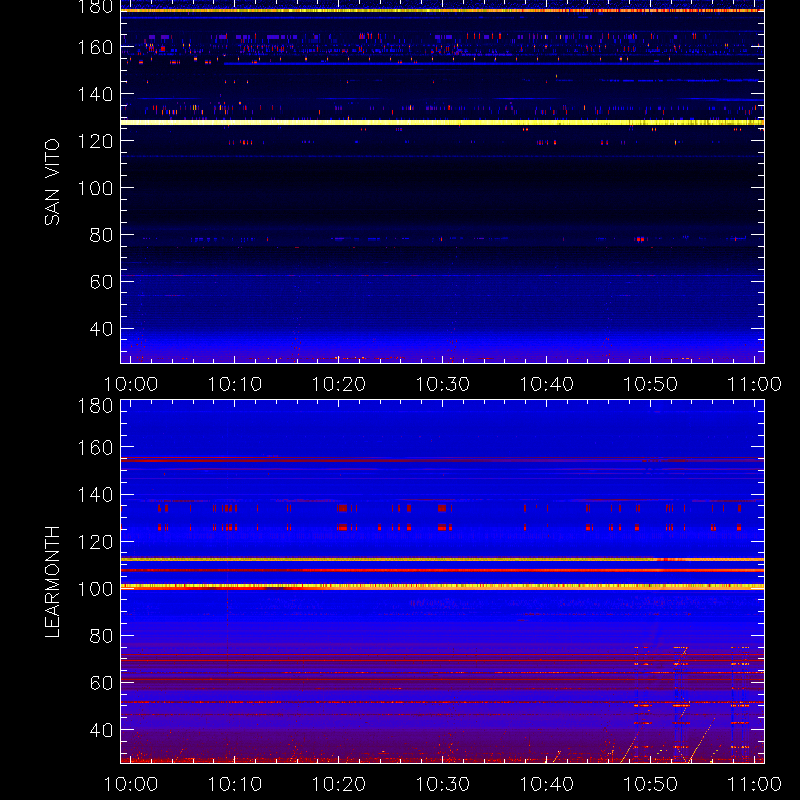Select the 140 tick label on SAN VITO axis
This screenshot has width=800, height=800.
pos(95,94)
